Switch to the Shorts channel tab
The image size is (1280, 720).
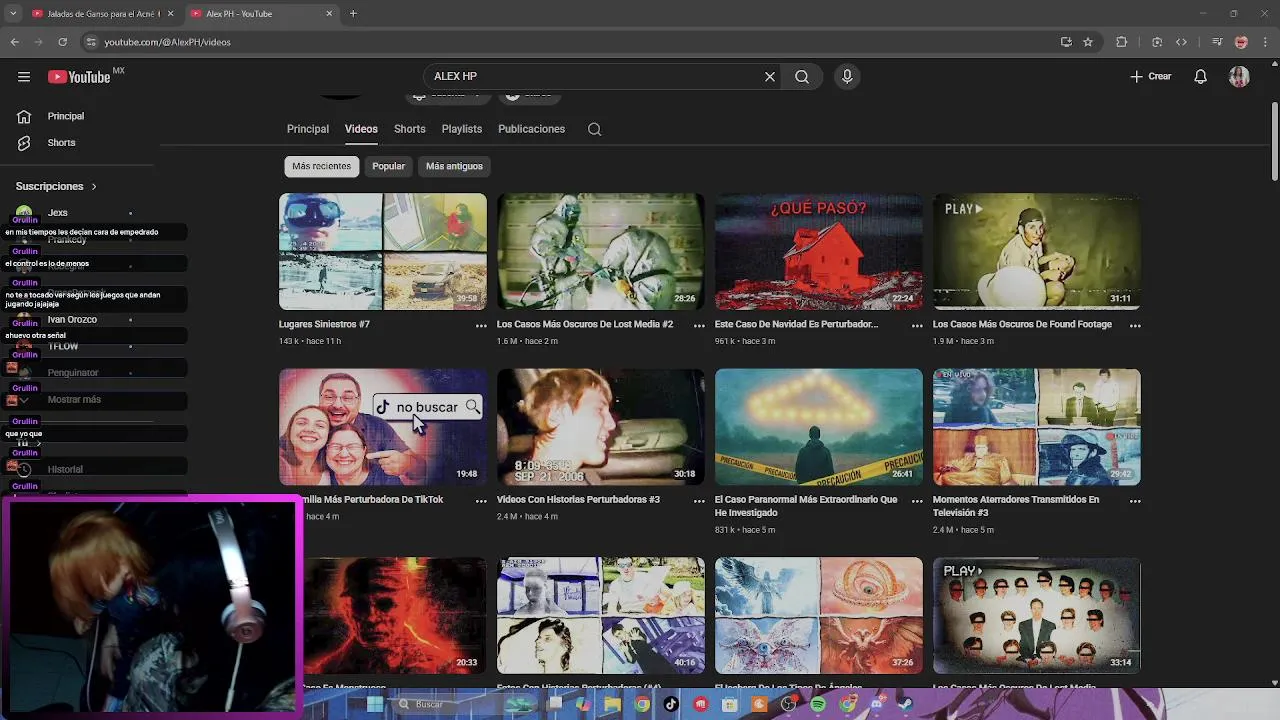(x=410, y=129)
